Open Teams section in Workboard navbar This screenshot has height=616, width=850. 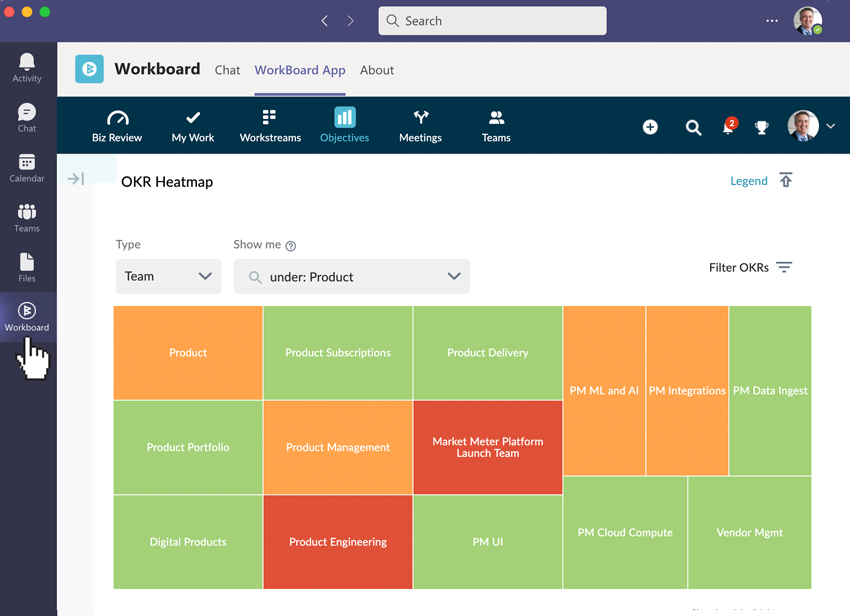(x=496, y=126)
